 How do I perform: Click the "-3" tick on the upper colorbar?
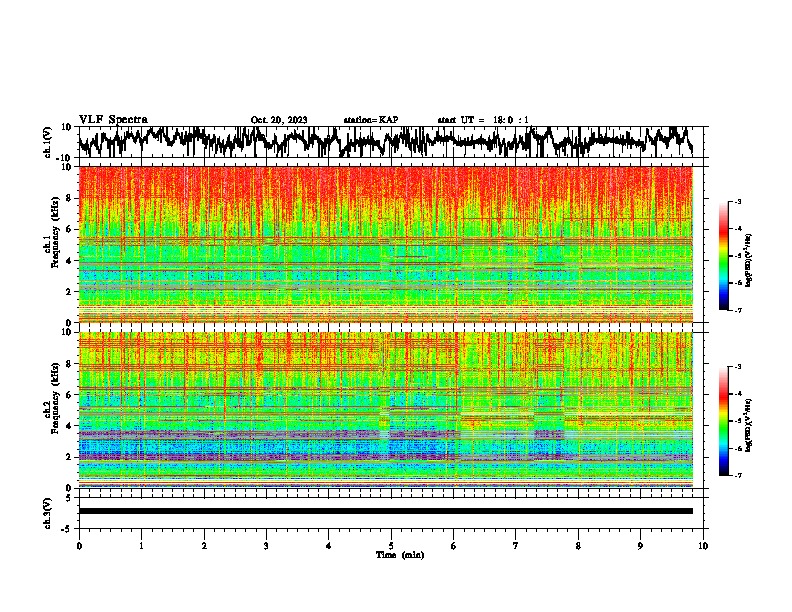(738, 201)
